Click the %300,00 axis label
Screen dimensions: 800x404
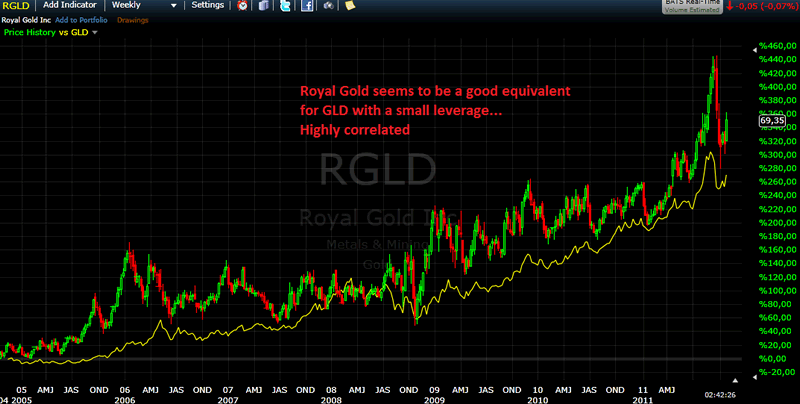coord(777,155)
